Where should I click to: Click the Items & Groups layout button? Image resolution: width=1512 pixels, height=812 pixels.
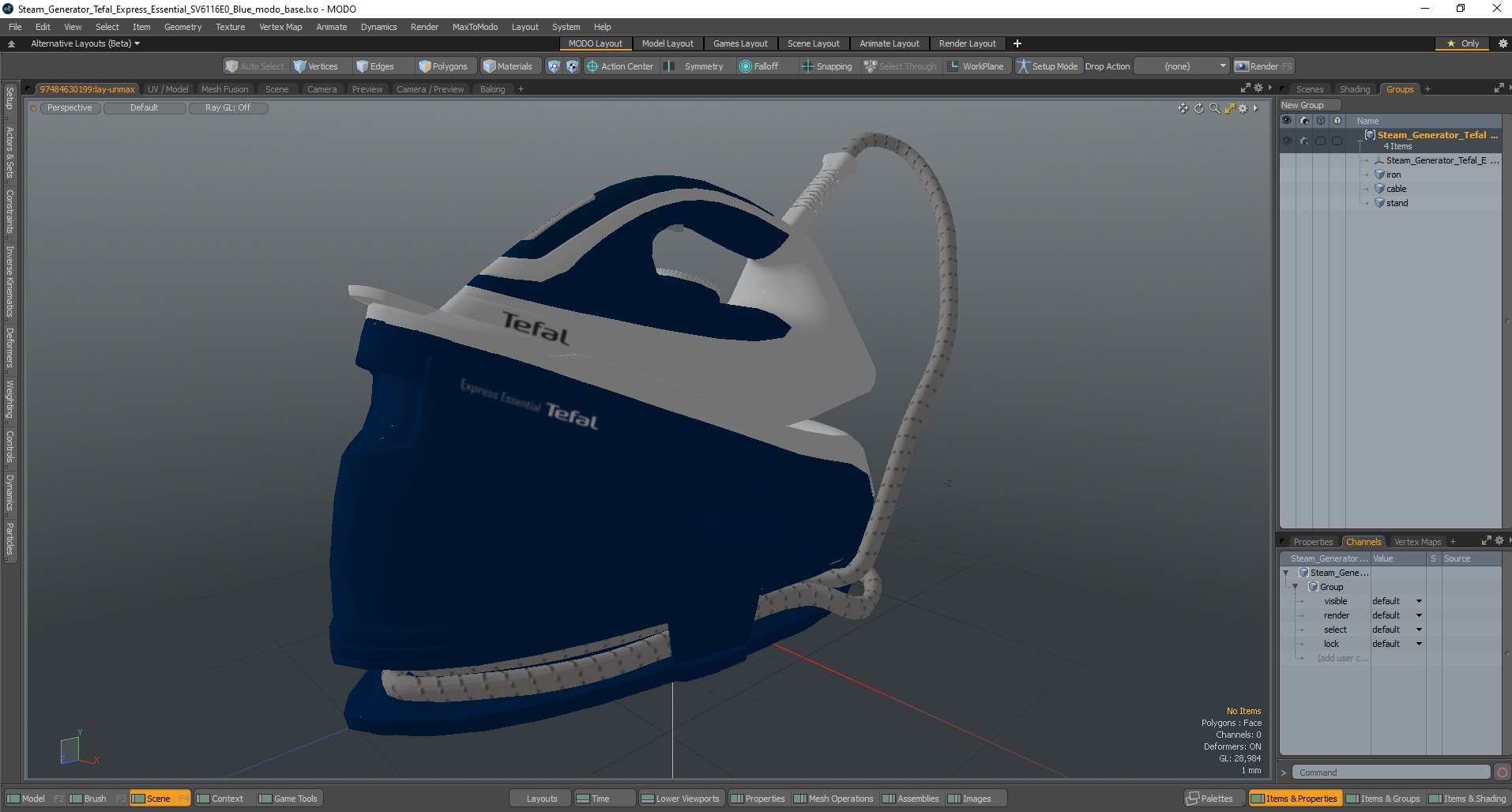click(1383, 799)
